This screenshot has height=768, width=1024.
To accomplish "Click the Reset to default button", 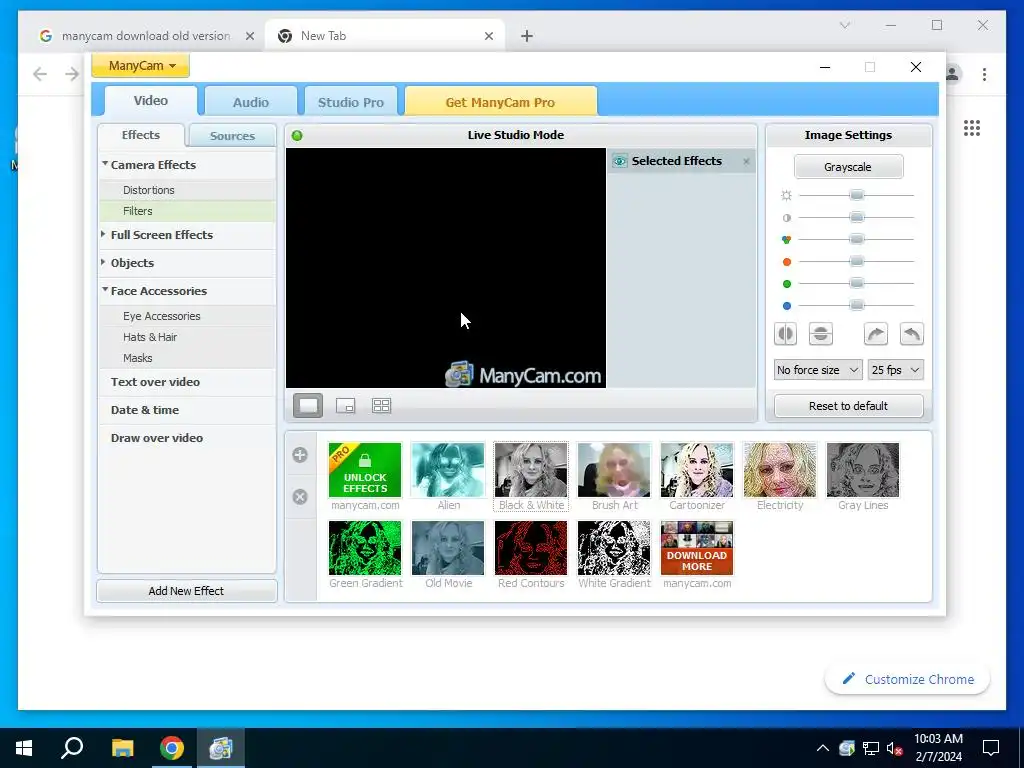I will (848, 406).
